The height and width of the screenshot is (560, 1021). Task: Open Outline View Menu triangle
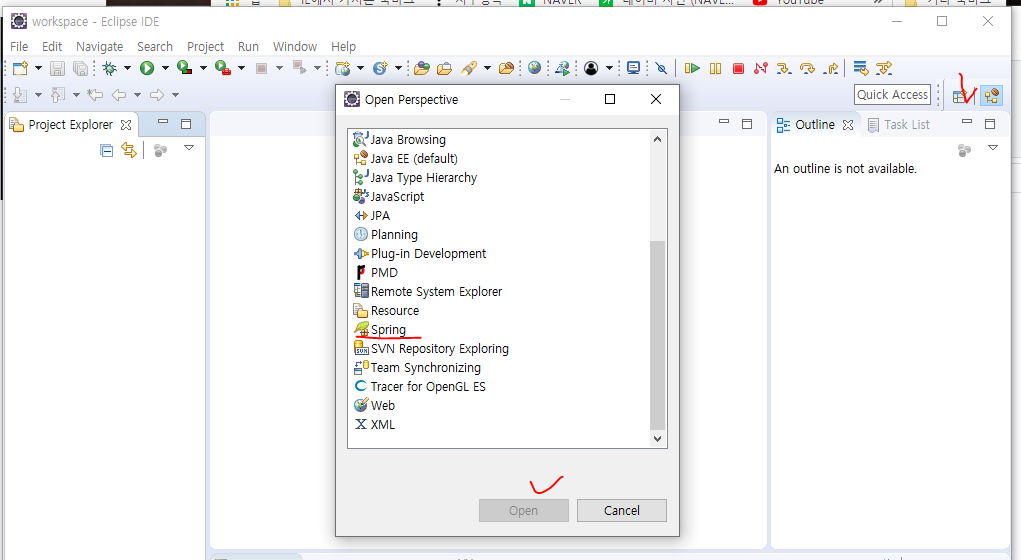993,148
